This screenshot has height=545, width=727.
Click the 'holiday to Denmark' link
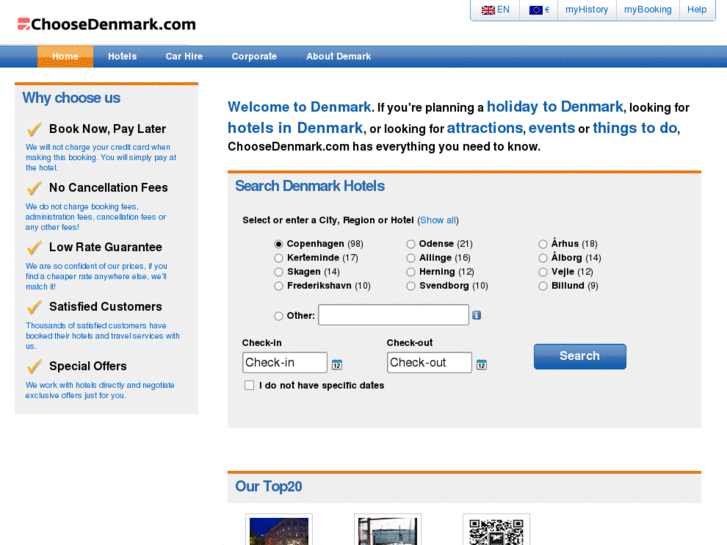(555, 107)
